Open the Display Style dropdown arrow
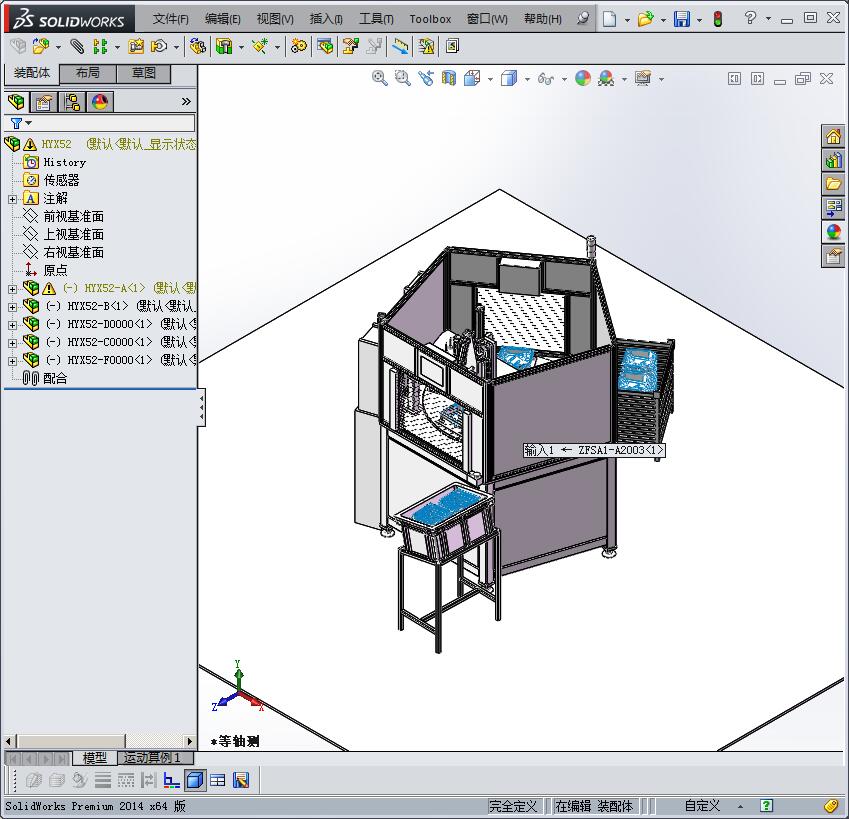Image resolution: width=849 pixels, height=819 pixels. [527, 79]
